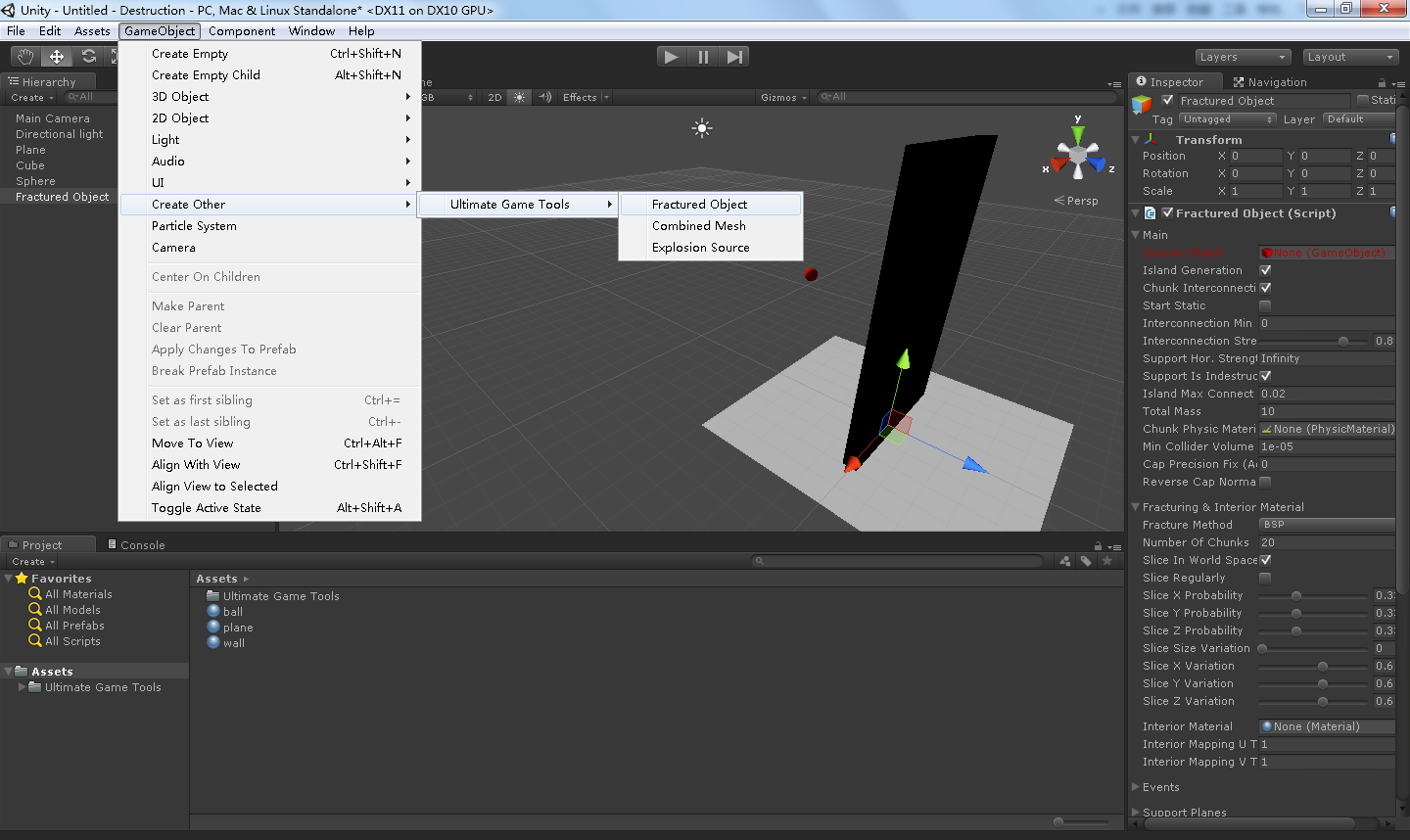Toggle the Island Generation checkbox
Screen dimensions: 1410x840
click(1265, 270)
